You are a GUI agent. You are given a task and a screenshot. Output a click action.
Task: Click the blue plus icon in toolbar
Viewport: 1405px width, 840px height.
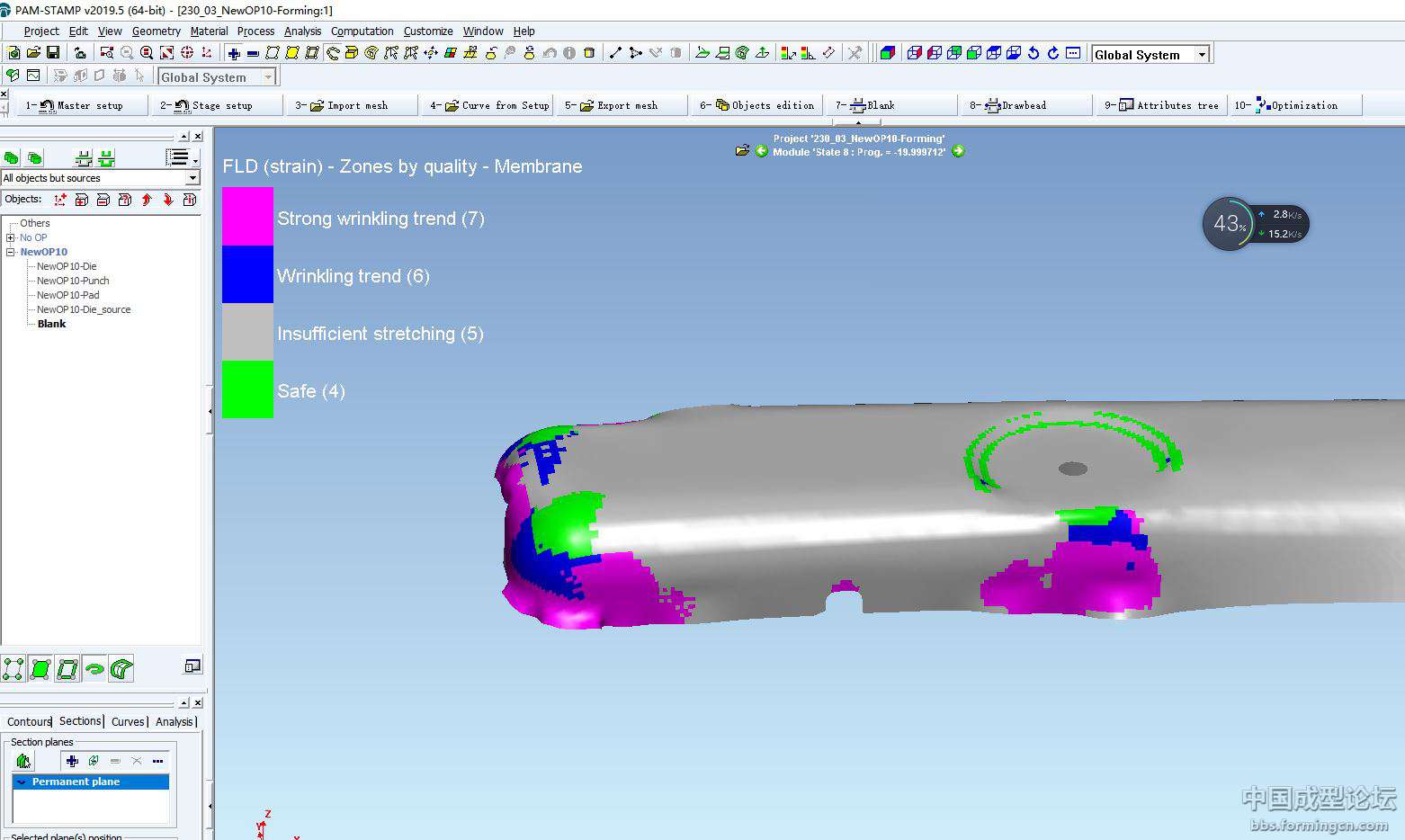(234, 53)
